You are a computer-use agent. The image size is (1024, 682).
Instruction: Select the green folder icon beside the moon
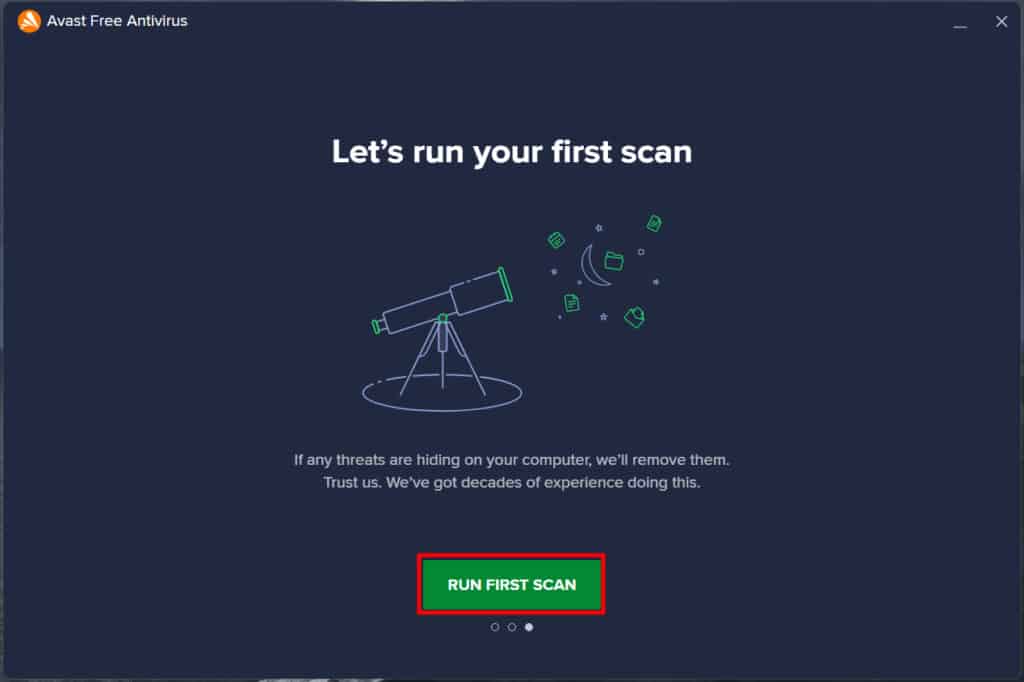click(x=614, y=261)
